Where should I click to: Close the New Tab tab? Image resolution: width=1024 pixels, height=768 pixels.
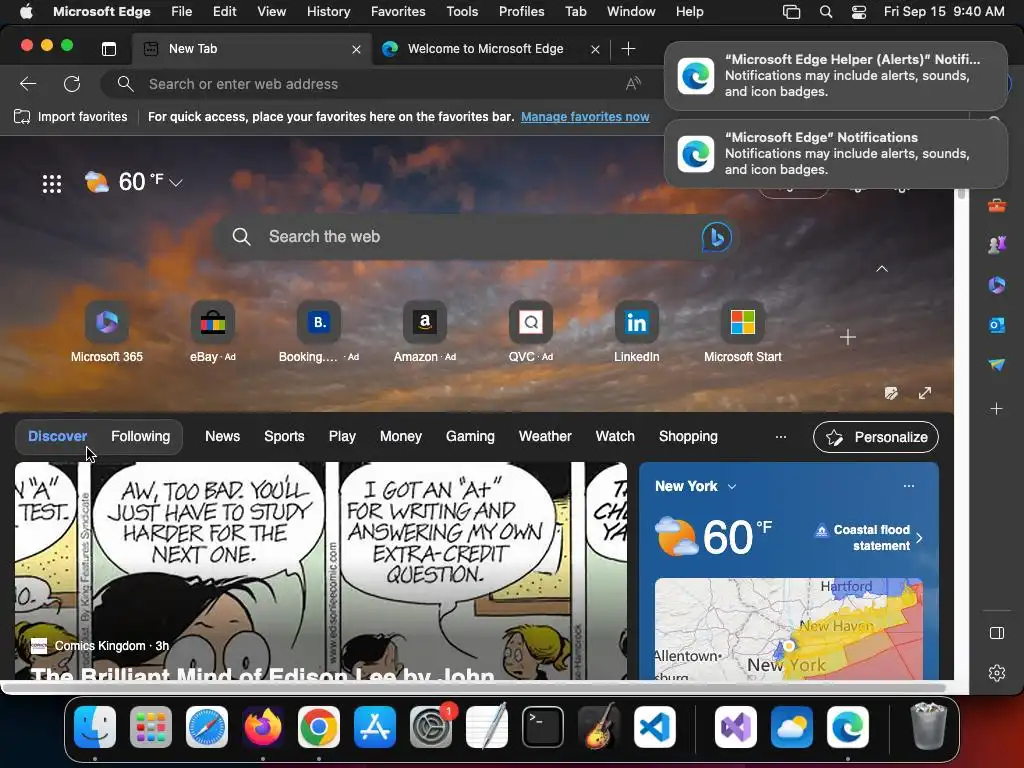pos(356,49)
